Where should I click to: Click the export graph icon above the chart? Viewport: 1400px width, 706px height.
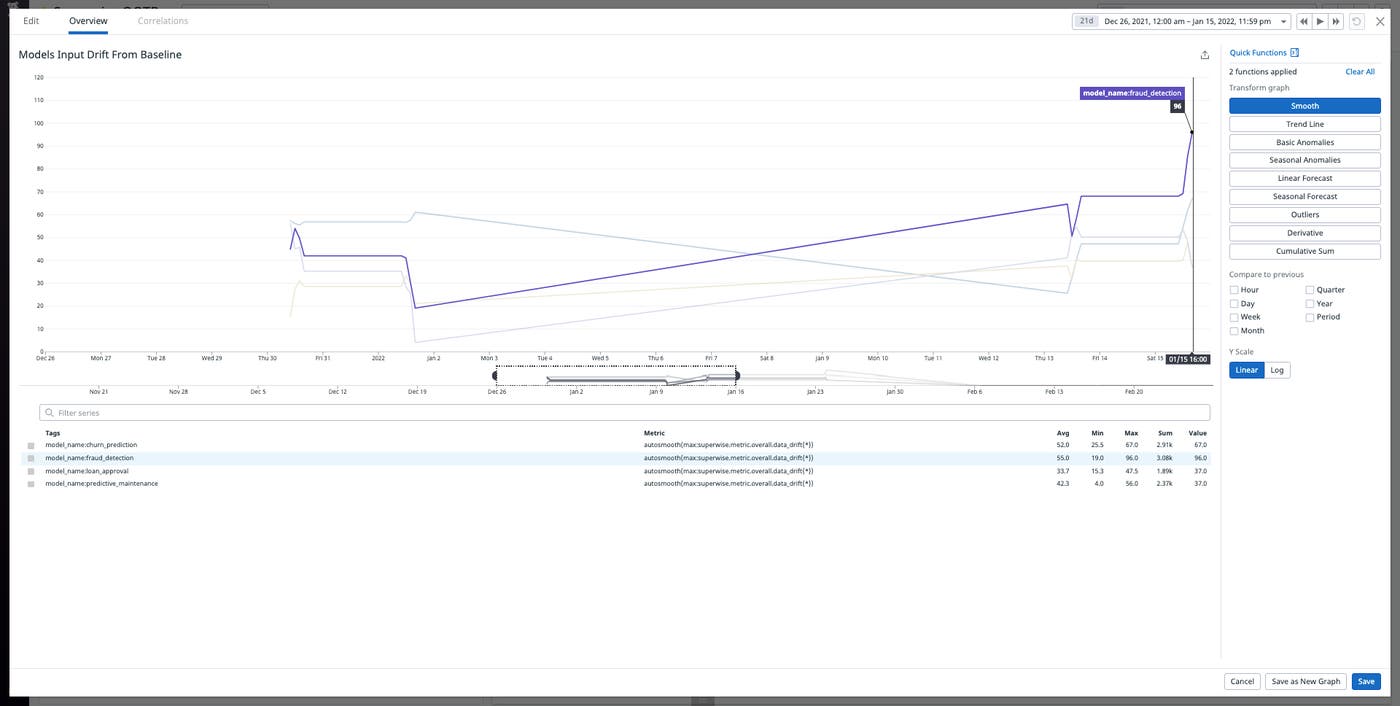click(x=1205, y=54)
